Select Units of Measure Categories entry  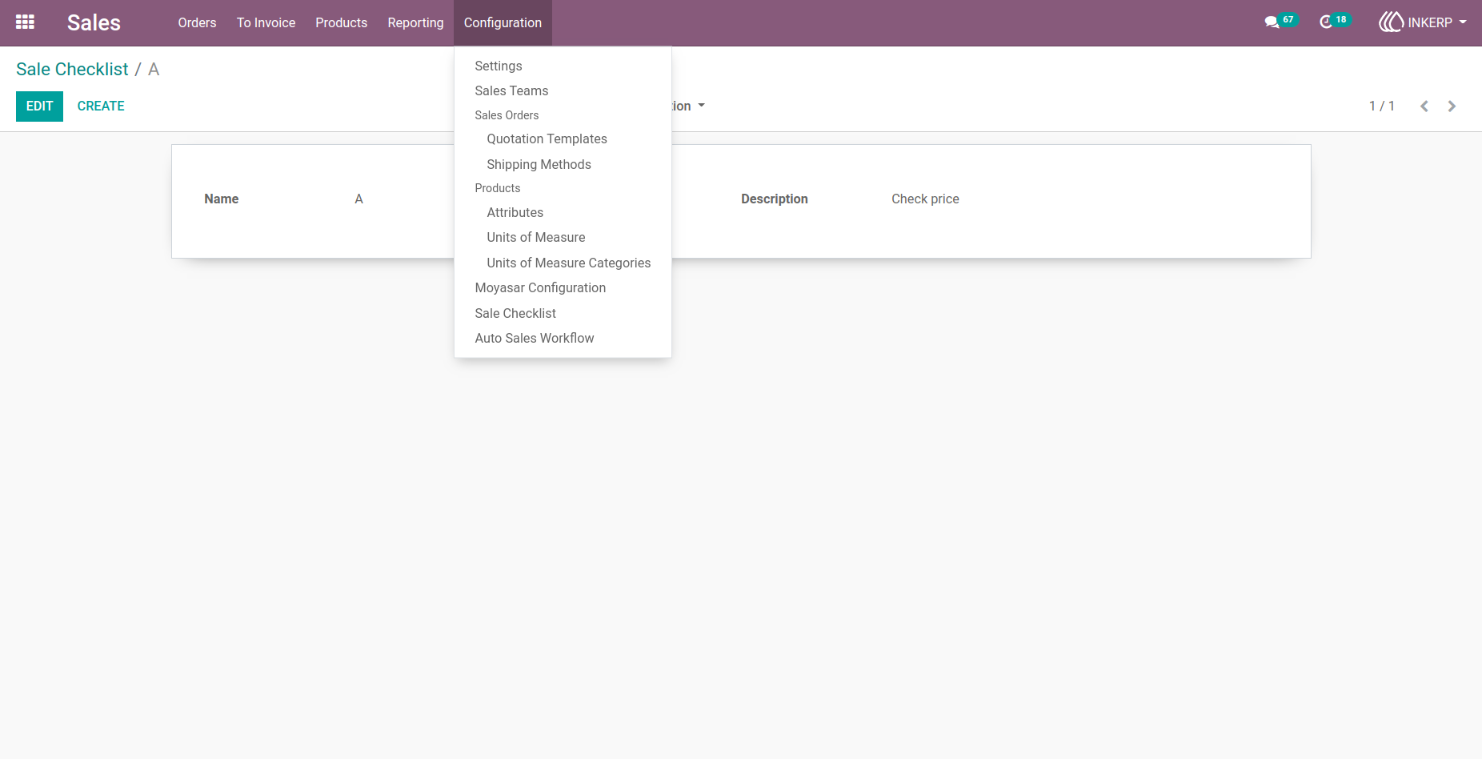click(569, 263)
